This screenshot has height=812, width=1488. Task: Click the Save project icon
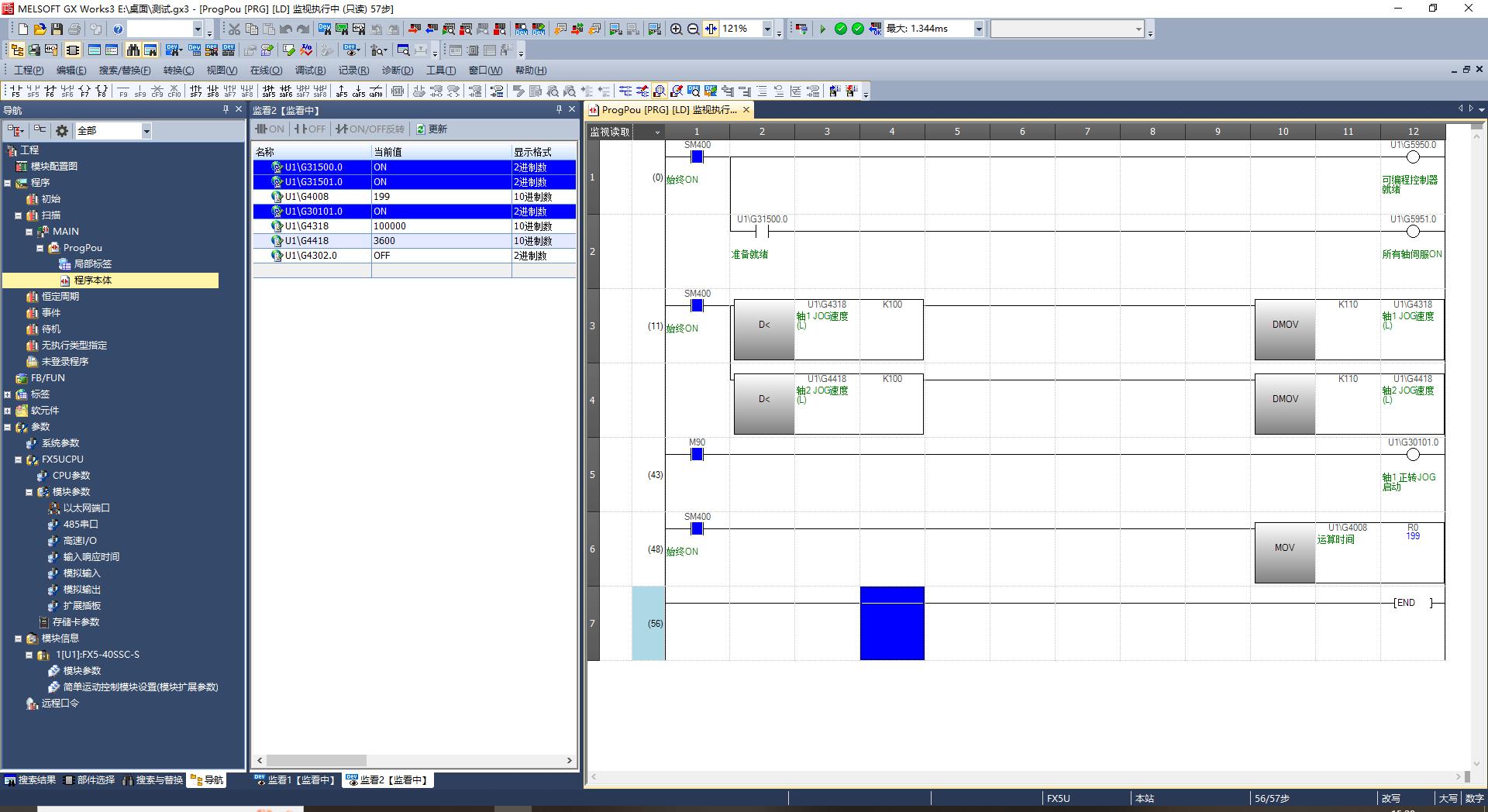click(57, 29)
